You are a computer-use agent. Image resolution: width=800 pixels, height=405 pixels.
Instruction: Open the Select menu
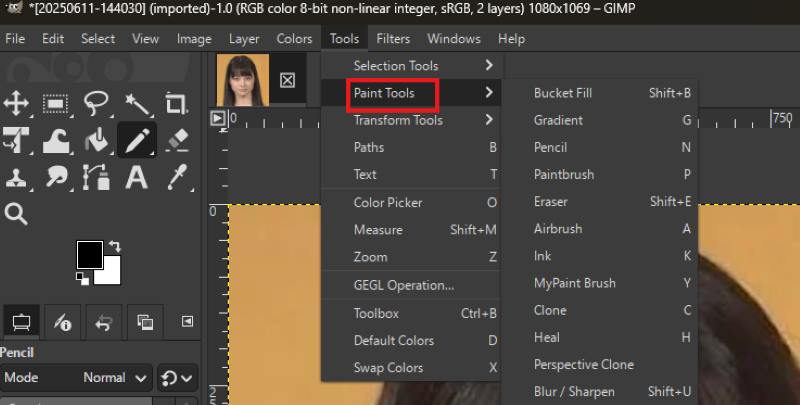pos(98,39)
